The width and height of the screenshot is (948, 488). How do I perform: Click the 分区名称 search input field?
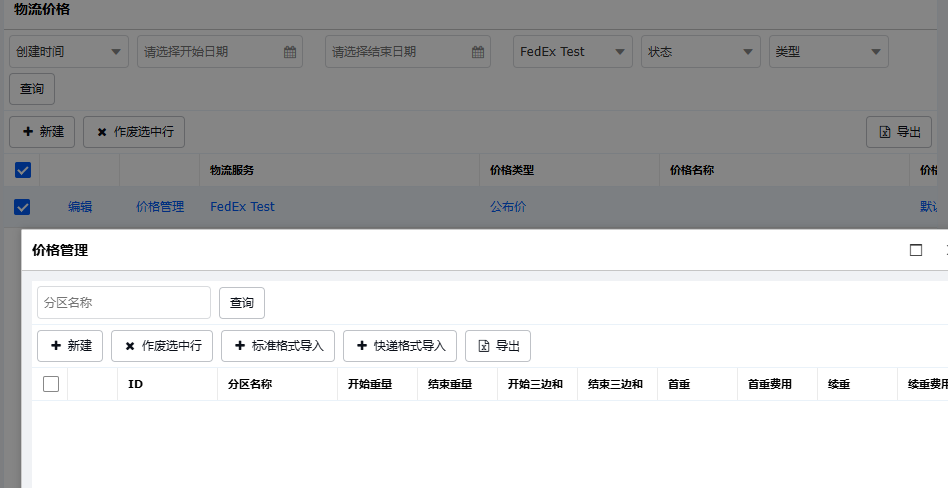point(124,303)
